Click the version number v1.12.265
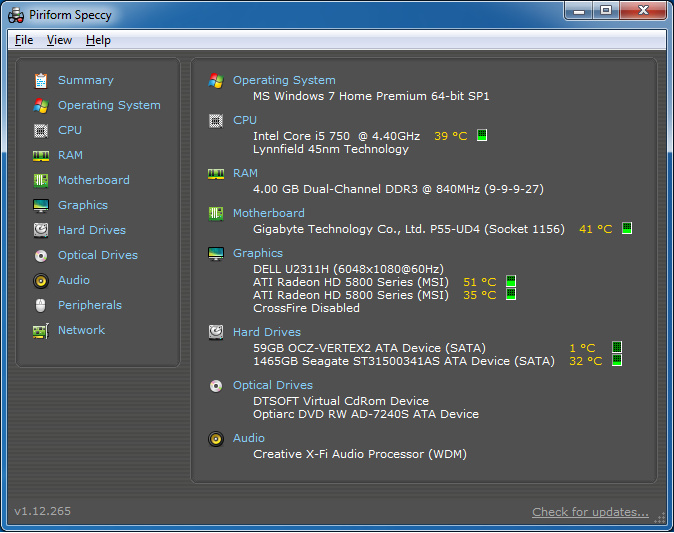674x533 pixels. (x=43, y=511)
